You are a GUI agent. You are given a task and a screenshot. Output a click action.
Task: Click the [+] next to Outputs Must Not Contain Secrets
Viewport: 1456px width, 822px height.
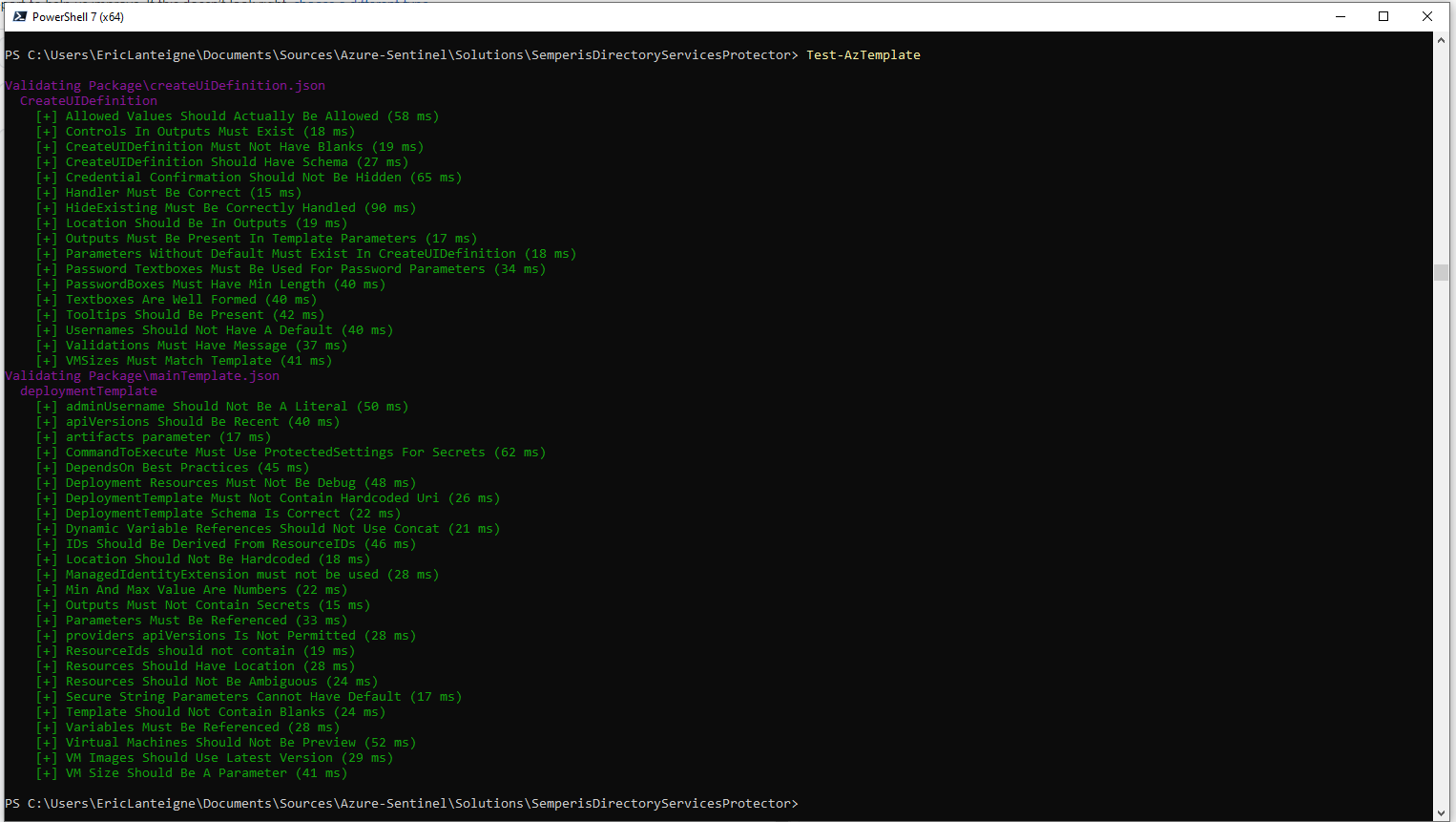46,604
